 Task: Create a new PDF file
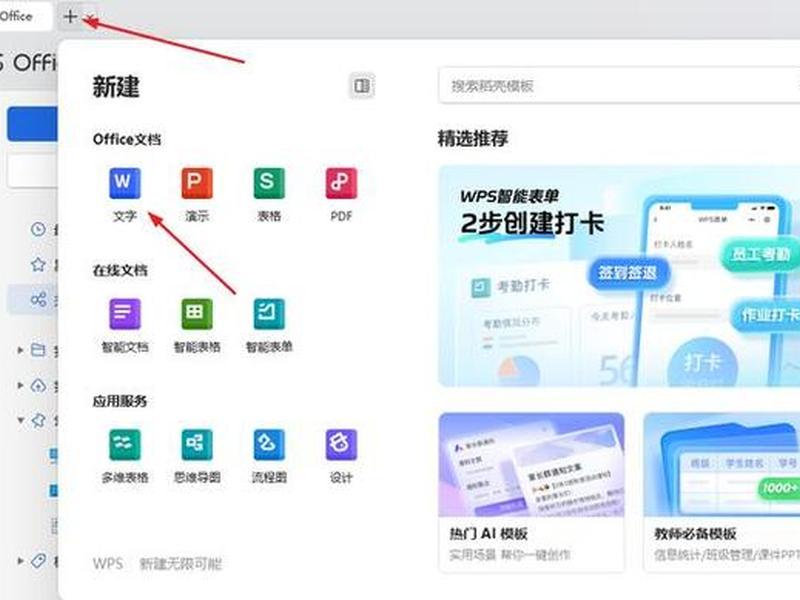click(341, 194)
